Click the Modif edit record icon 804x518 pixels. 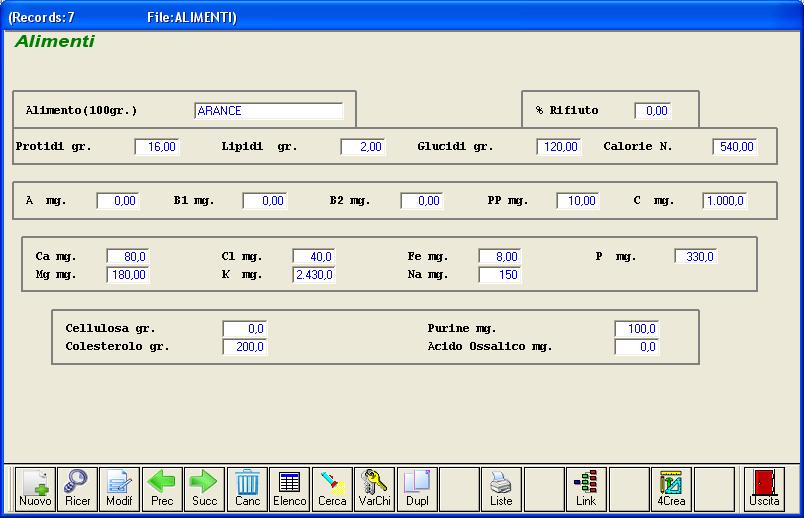[119, 489]
